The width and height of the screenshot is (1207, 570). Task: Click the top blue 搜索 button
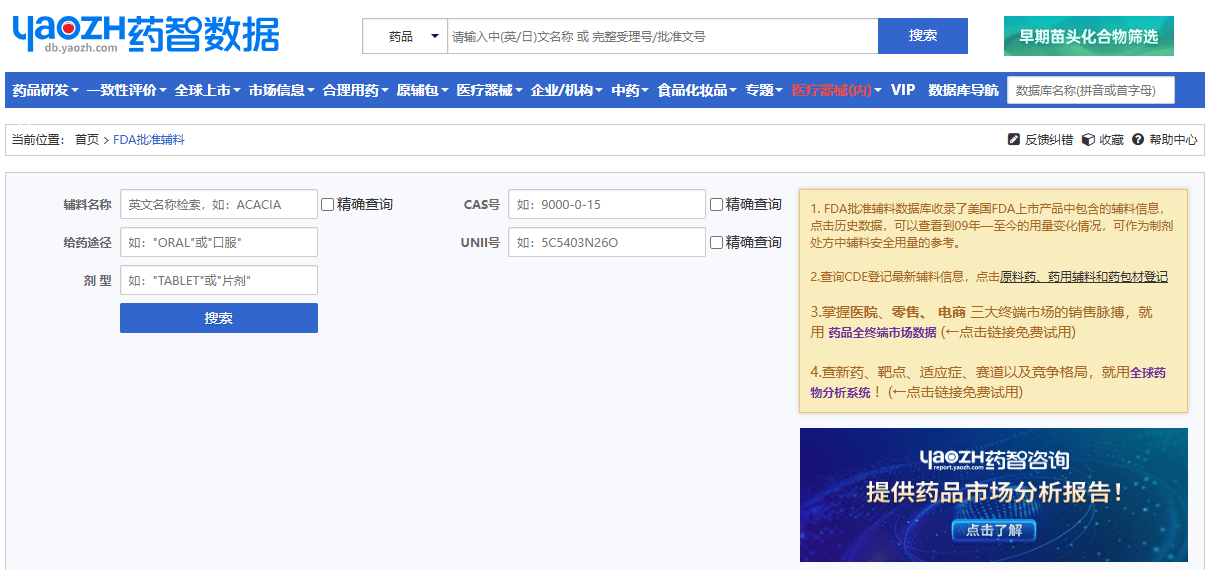(923, 36)
